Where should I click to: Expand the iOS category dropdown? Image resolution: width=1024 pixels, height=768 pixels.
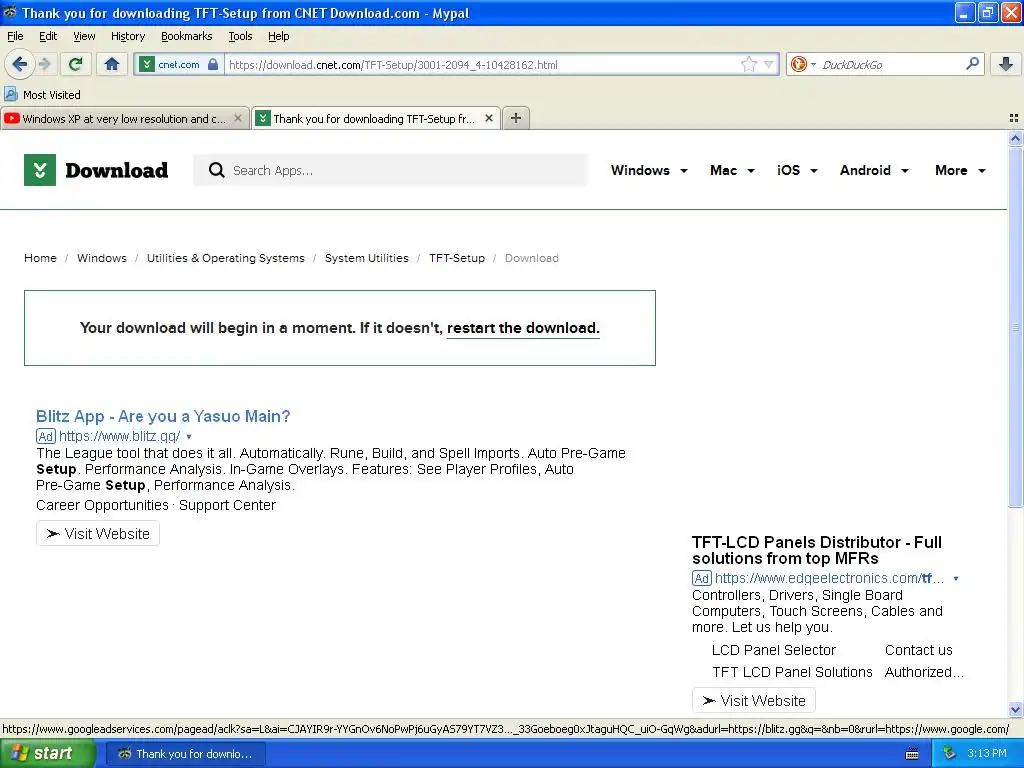pos(797,170)
